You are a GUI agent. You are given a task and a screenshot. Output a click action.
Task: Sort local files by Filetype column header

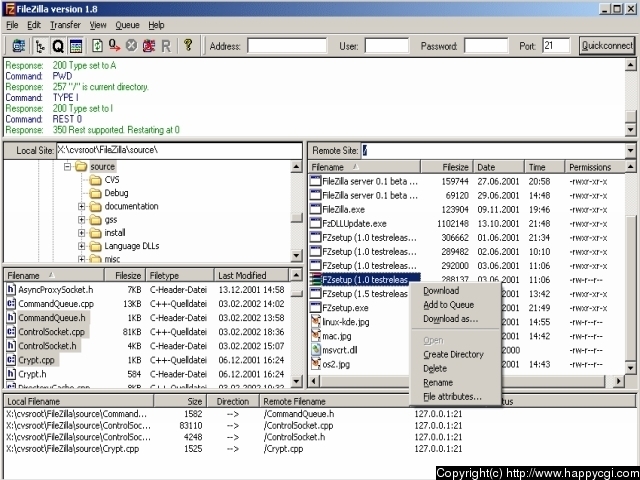(x=180, y=276)
